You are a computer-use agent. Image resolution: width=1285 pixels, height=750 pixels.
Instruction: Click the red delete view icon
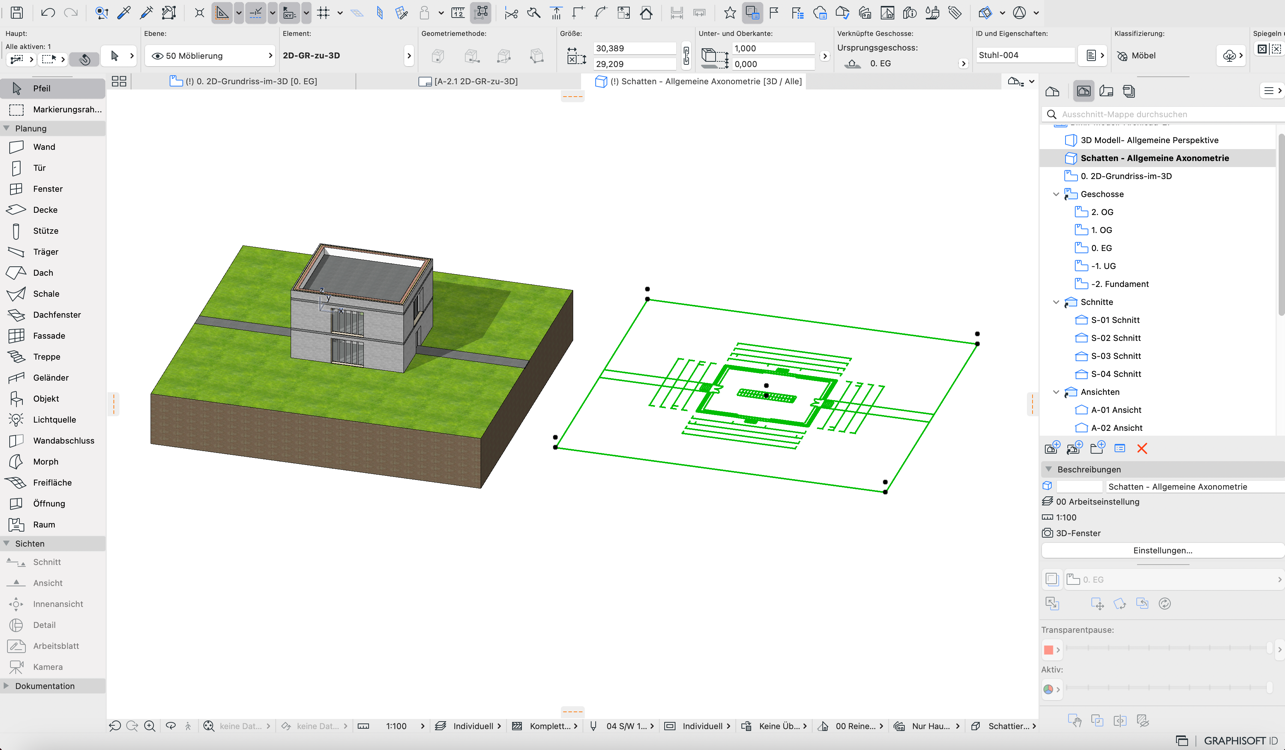click(x=1142, y=449)
